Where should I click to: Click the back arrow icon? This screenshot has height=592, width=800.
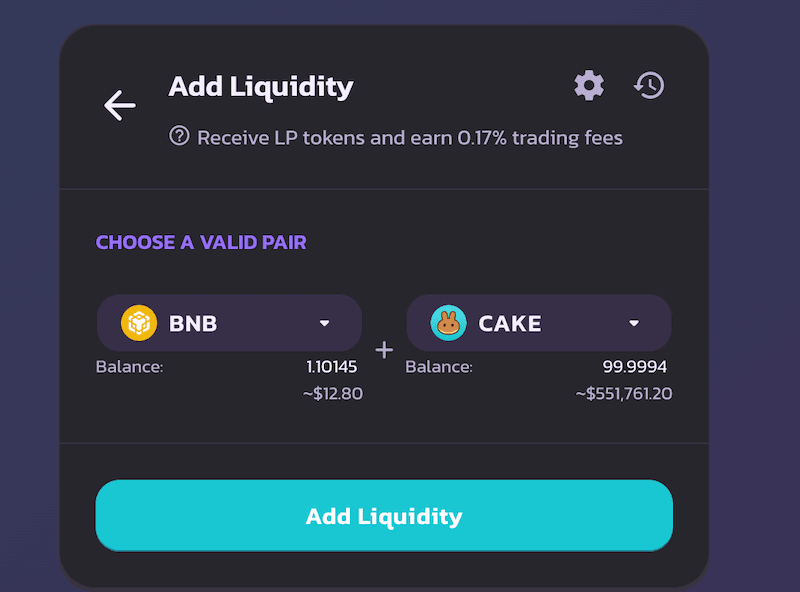tap(119, 105)
